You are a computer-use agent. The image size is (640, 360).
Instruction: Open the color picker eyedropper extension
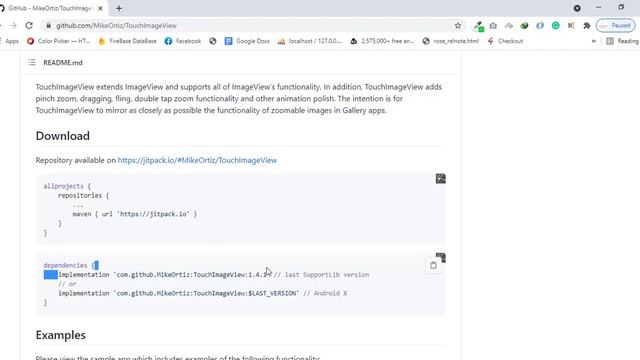(478, 26)
